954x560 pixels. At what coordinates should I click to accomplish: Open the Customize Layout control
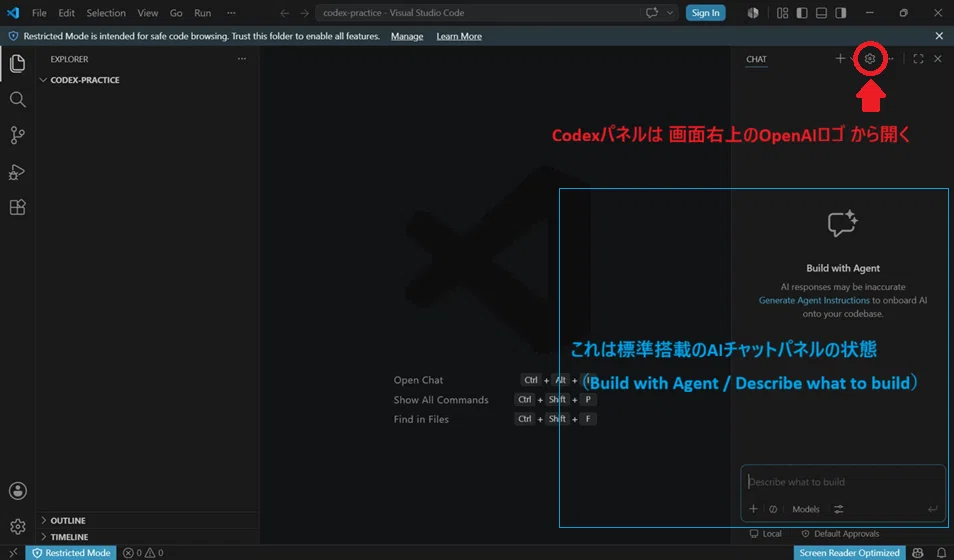pos(782,13)
